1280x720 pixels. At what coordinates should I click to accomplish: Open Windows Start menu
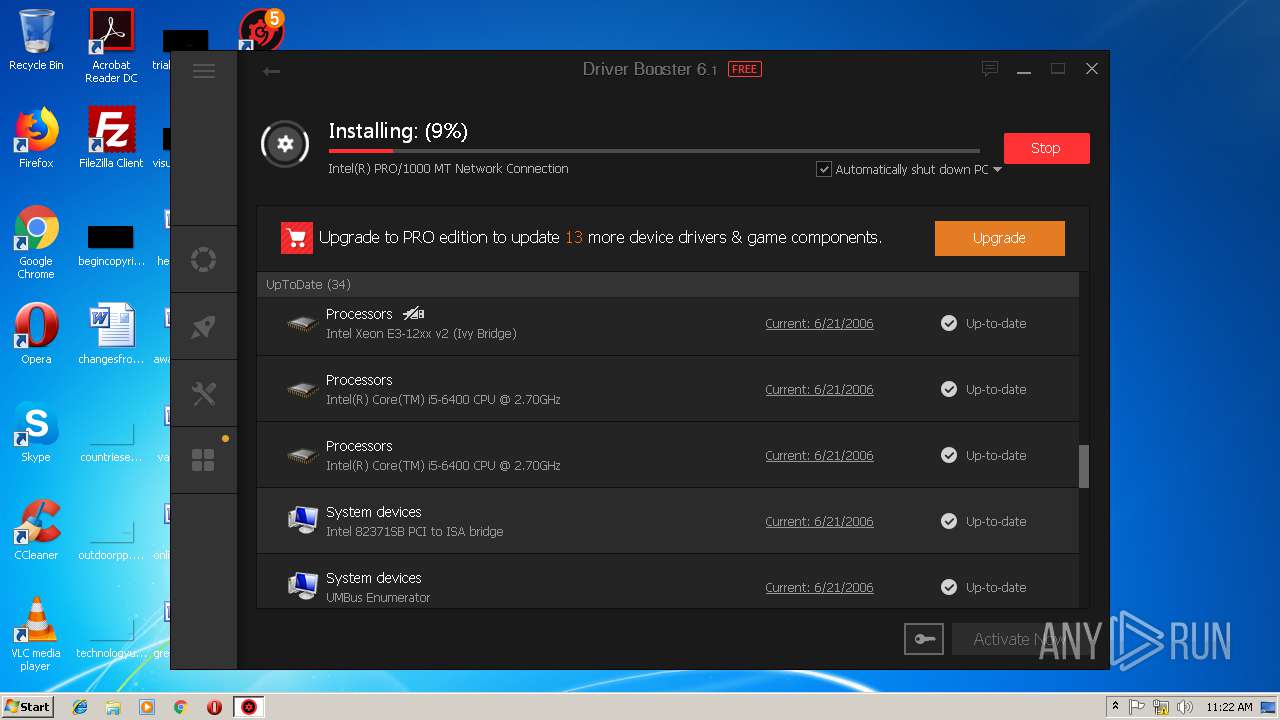click(27, 707)
